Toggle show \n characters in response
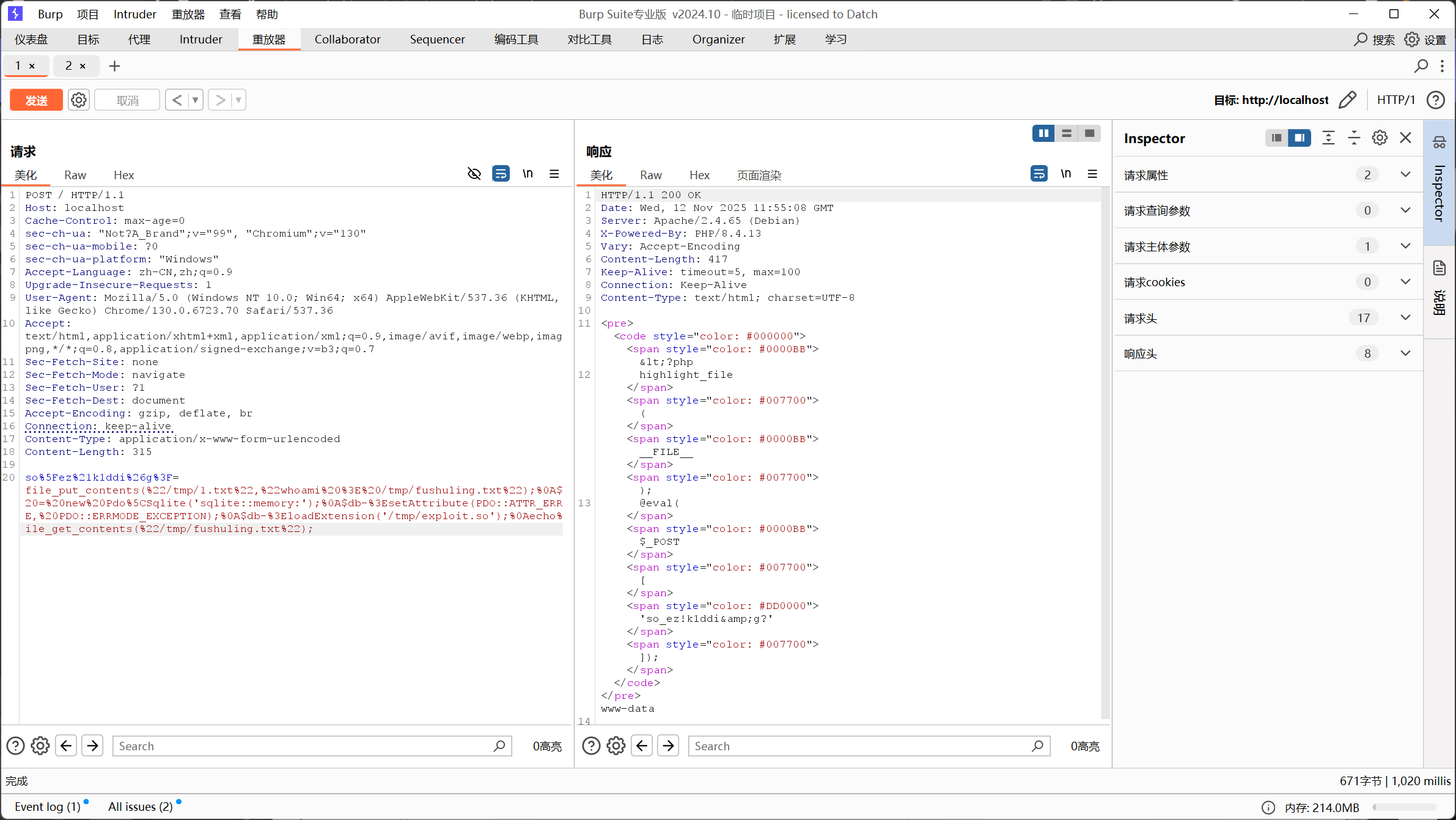This screenshot has width=1456, height=820. point(1066,174)
